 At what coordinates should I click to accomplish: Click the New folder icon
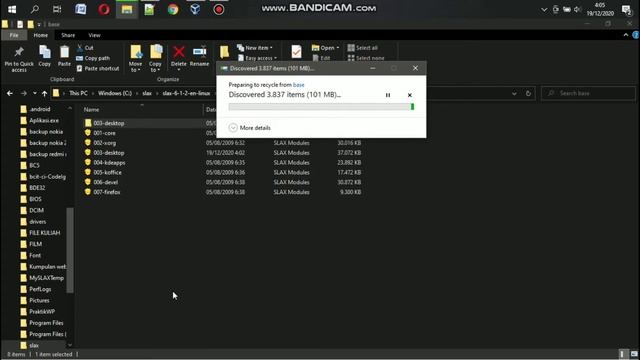(x=224, y=52)
